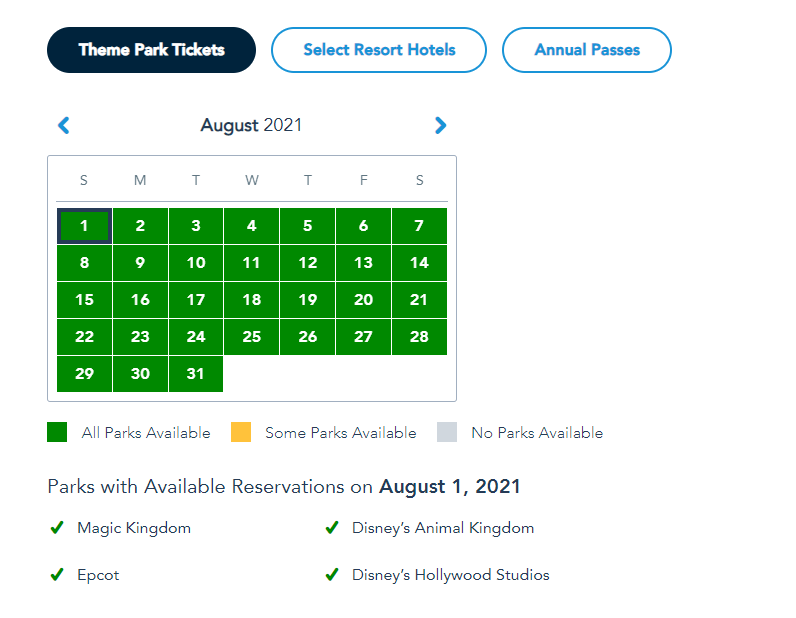Image resolution: width=796 pixels, height=618 pixels.
Task: Open the Select Resort Hotels tab
Action: click(379, 50)
